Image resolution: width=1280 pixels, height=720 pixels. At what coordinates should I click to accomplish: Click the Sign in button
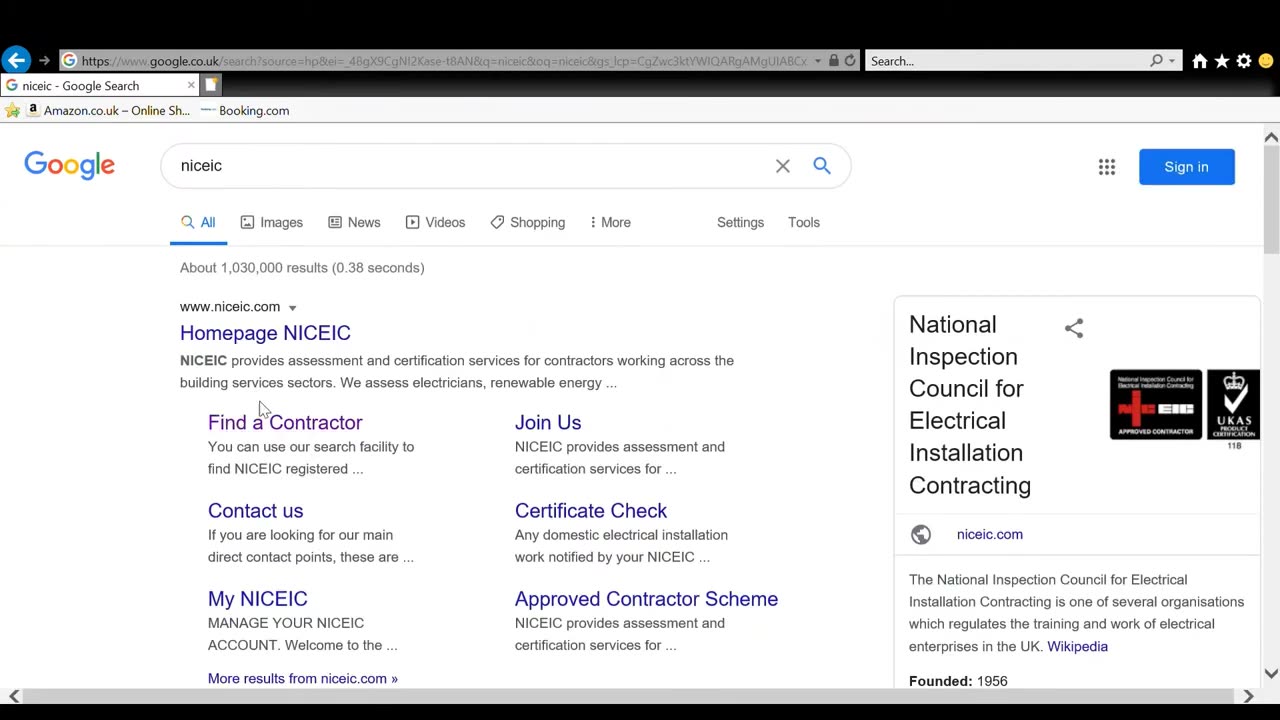click(x=1187, y=167)
